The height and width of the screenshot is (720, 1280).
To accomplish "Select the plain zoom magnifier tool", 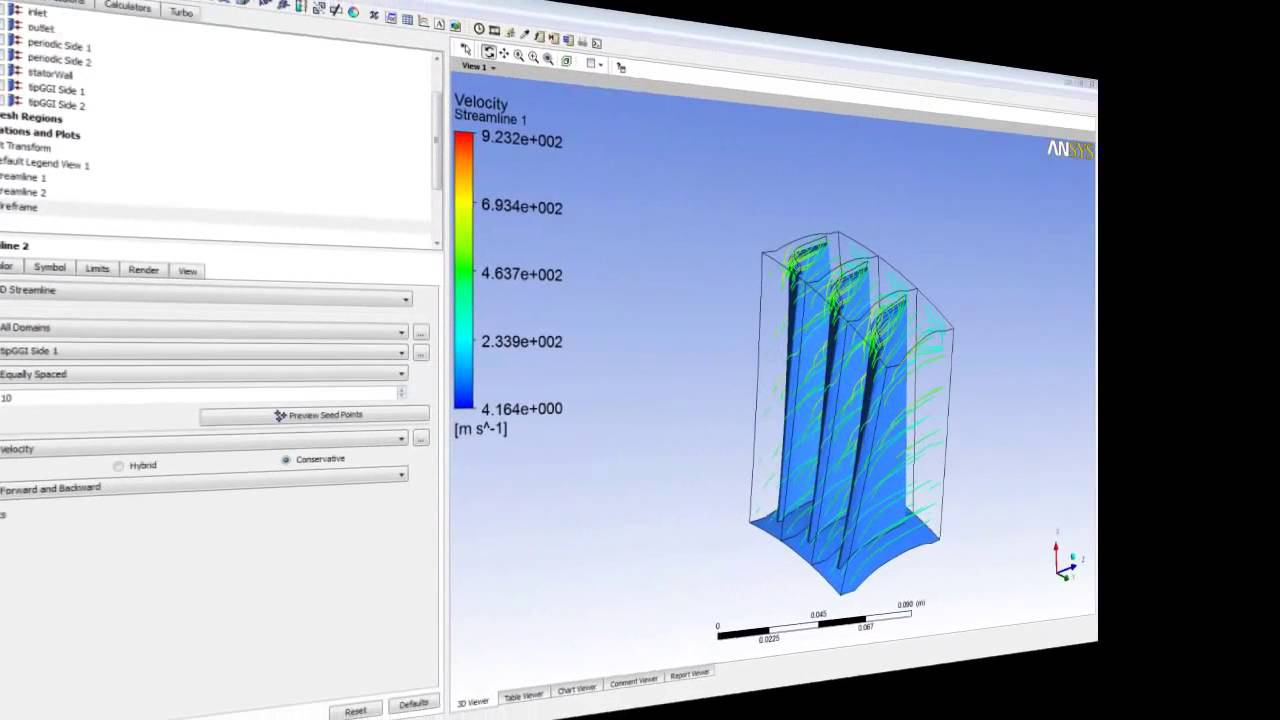I will point(519,55).
